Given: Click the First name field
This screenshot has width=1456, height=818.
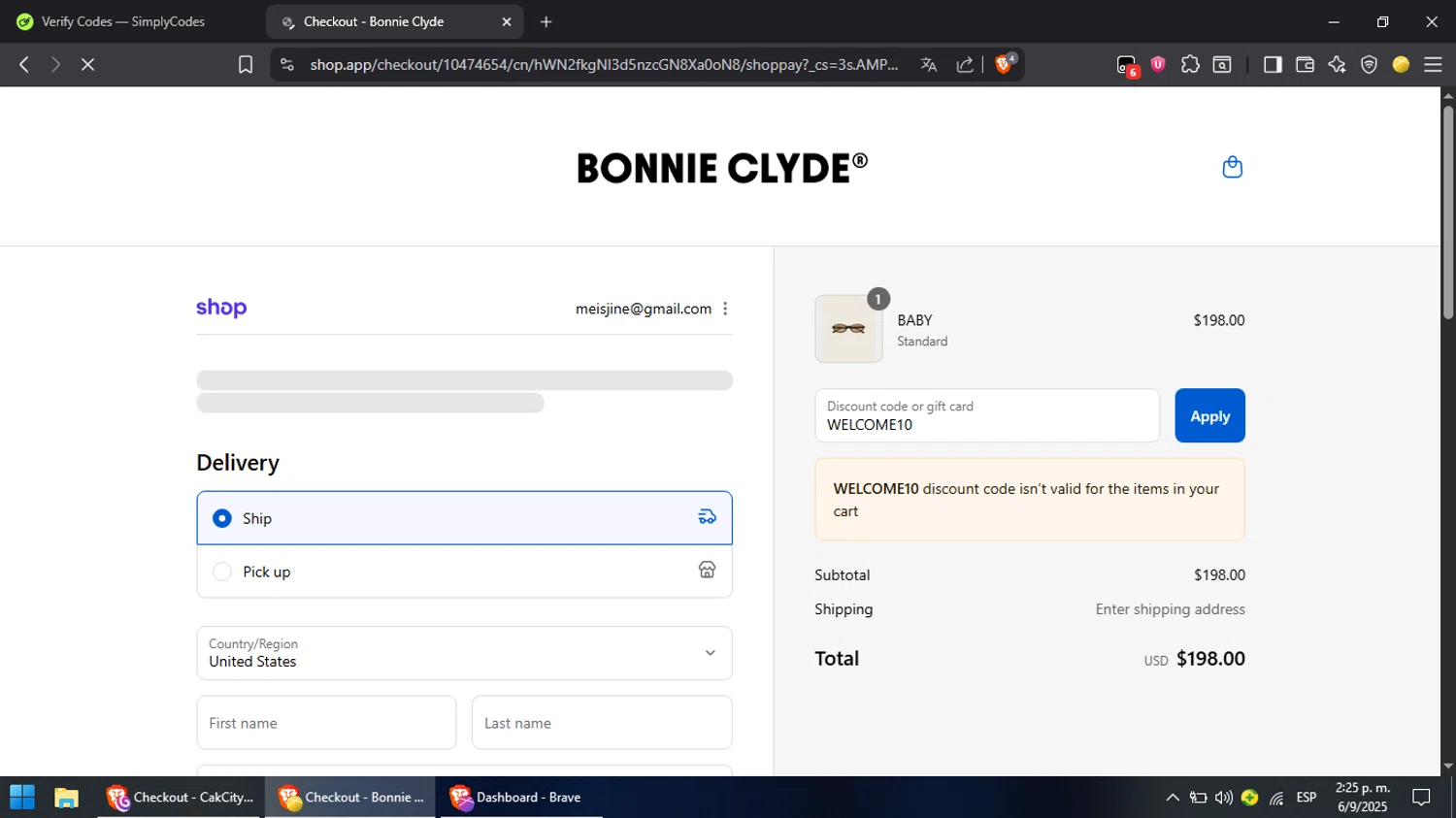Looking at the screenshot, I should click(326, 722).
